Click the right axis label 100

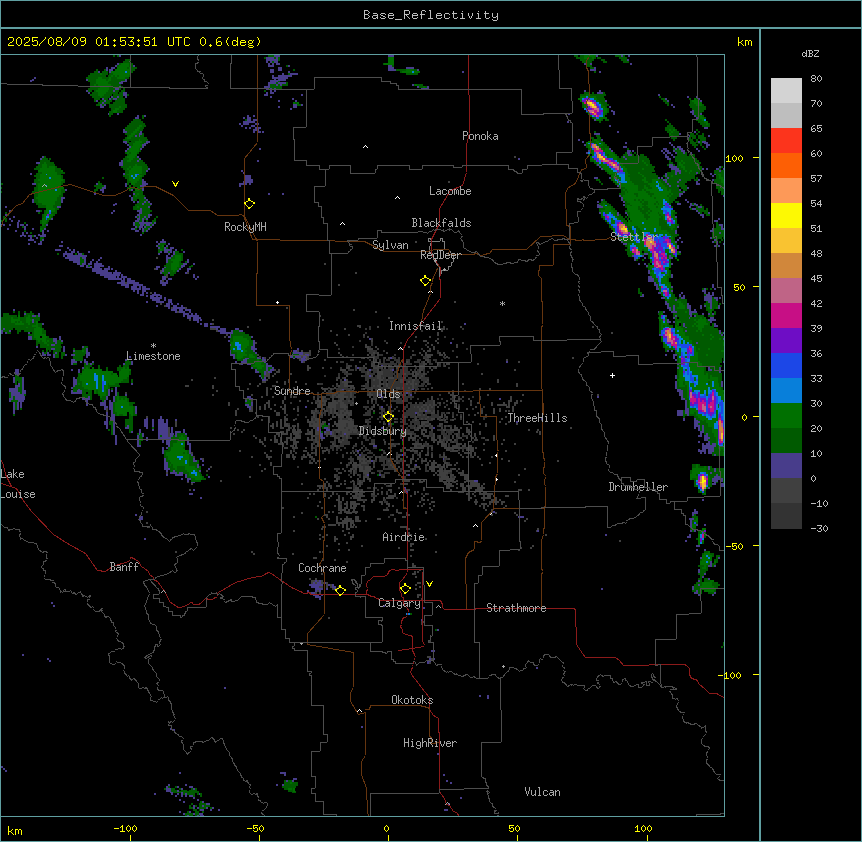tap(734, 158)
